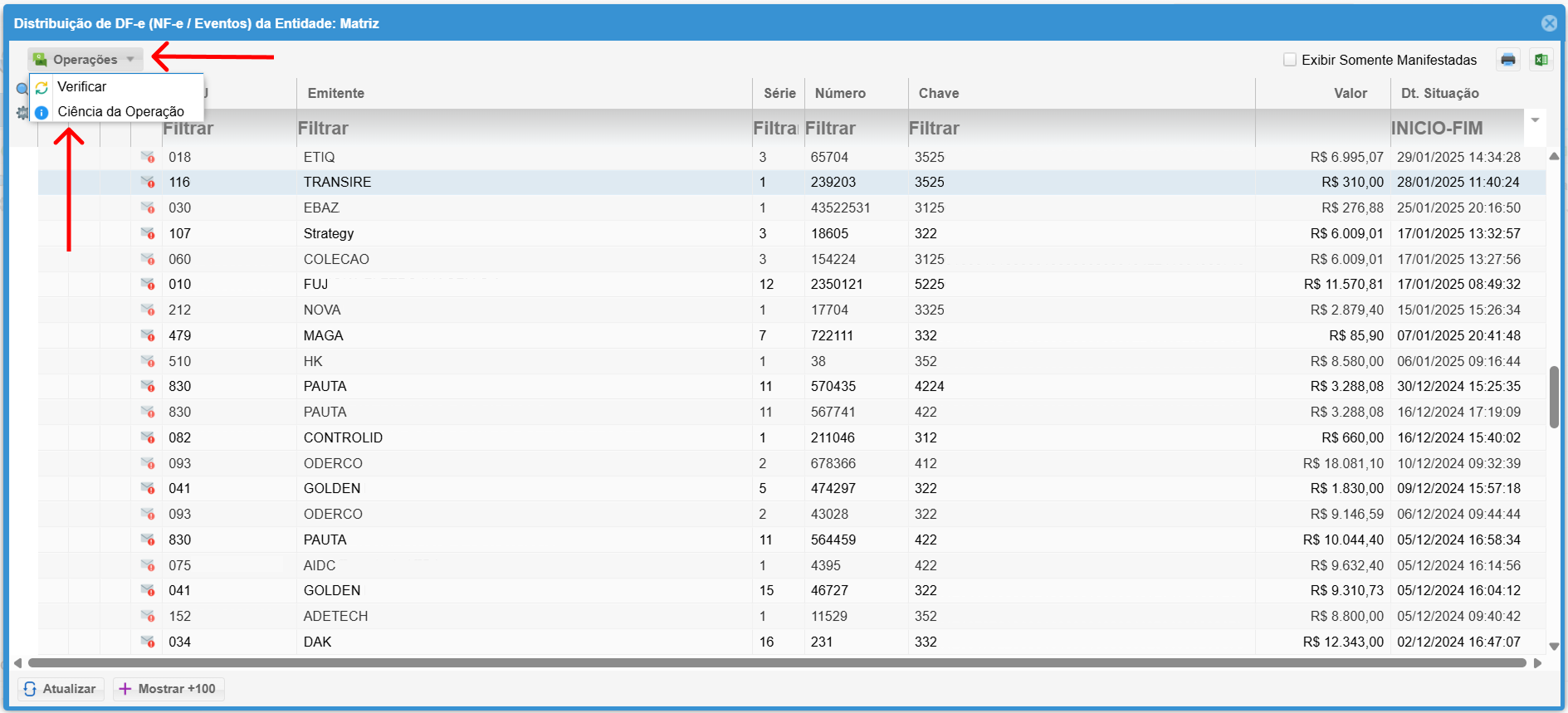The width and height of the screenshot is (1568, 713).
Task: Click Mostrar +100 to load more rows
Action: tap(169, 689)
